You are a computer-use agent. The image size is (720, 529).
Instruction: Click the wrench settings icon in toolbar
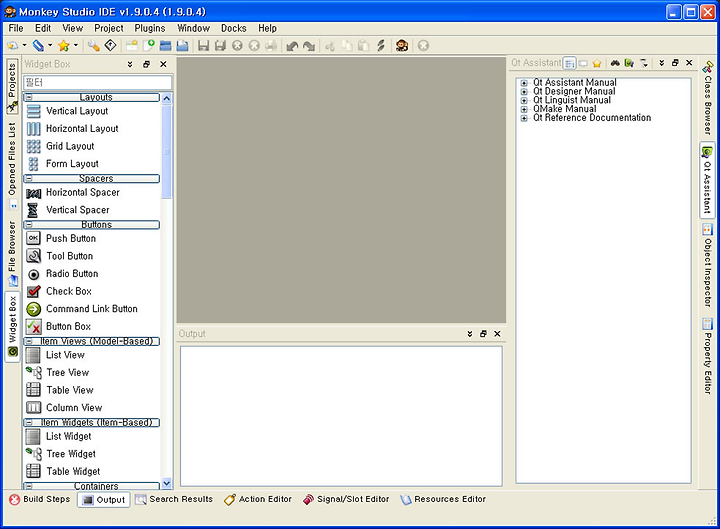coord(94,45)
